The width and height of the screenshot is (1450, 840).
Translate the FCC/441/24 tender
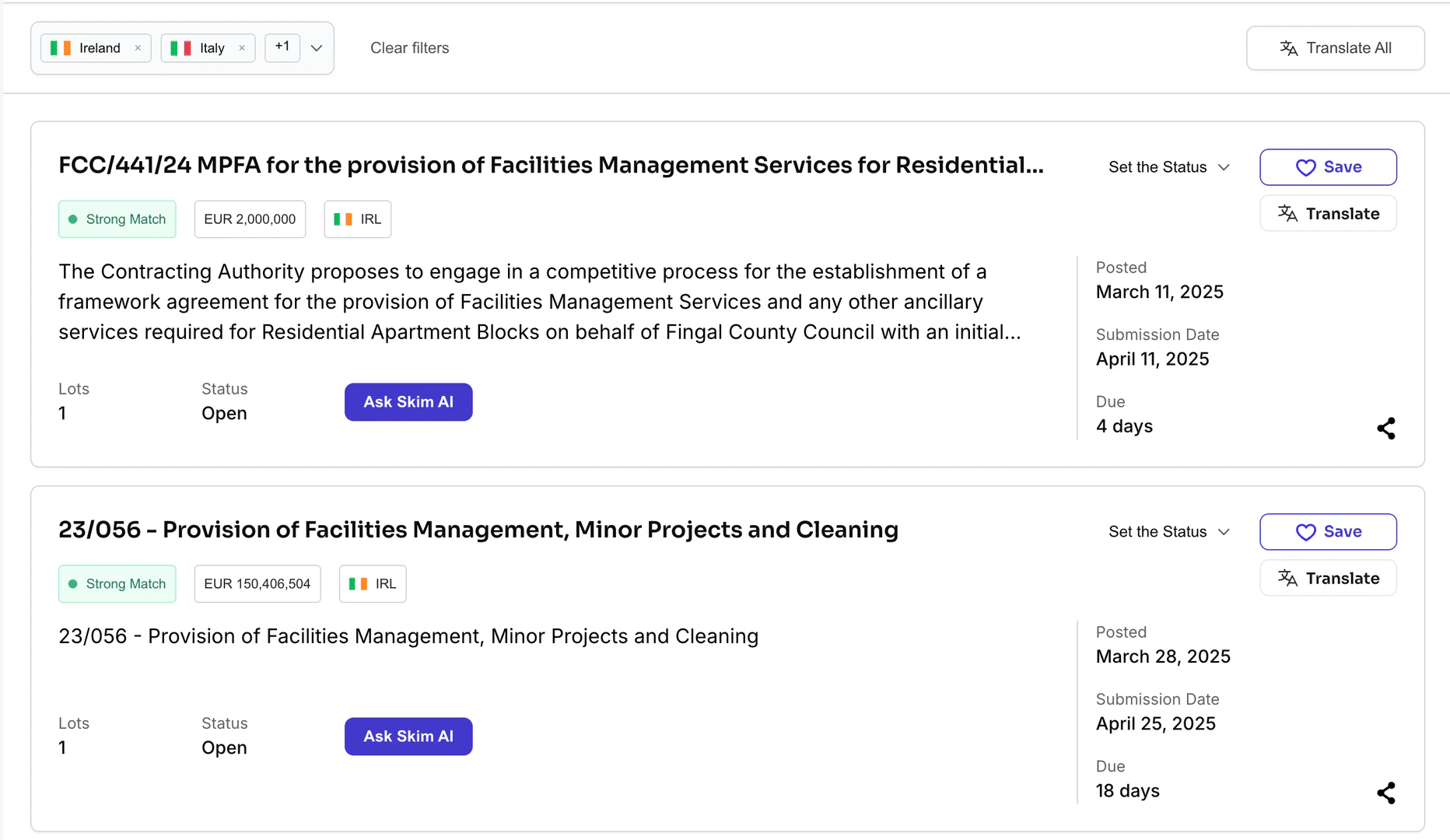click(x=1328, y=214)
